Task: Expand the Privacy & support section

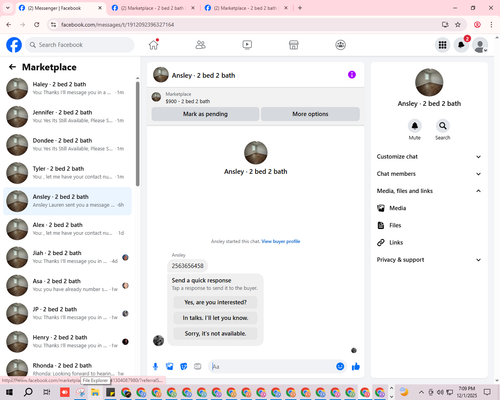Action: point(429,260)
